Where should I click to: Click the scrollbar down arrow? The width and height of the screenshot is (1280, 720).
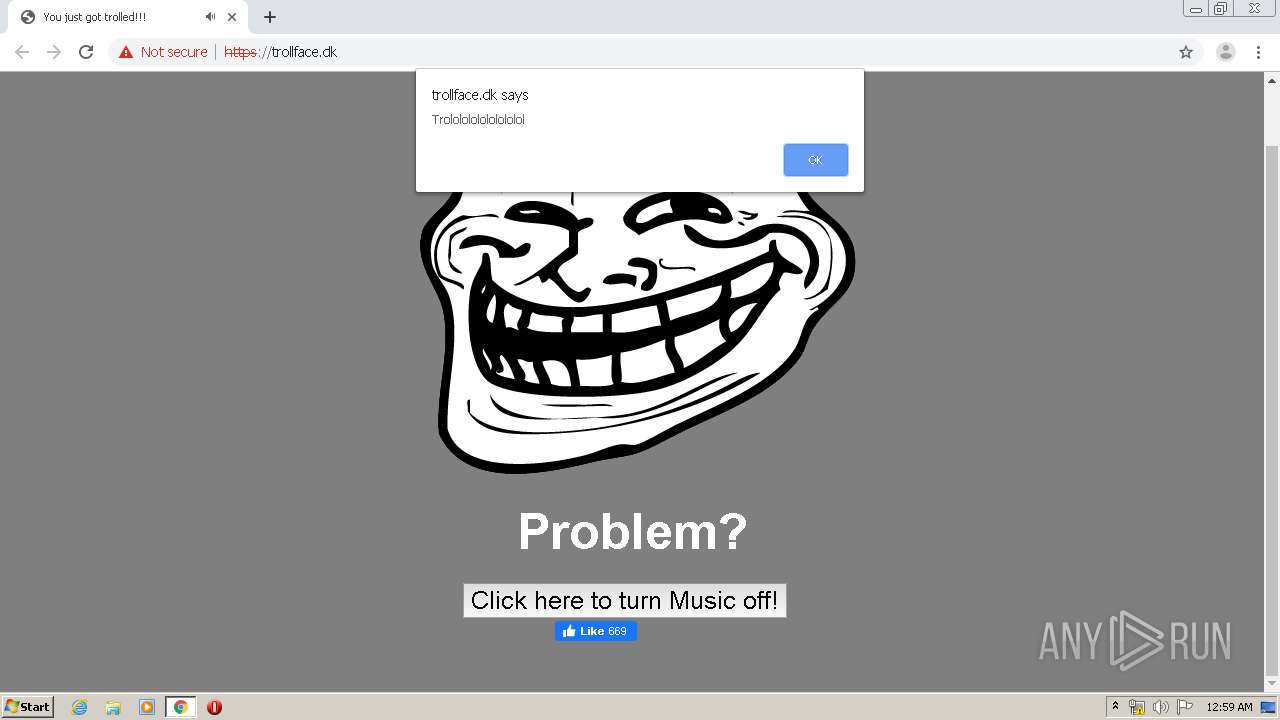click(1272, 685)
